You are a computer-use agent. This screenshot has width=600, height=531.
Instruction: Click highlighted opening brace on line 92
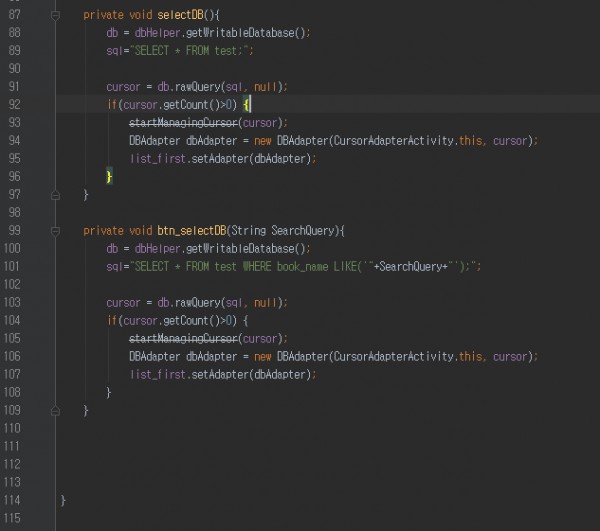(x=246, y=105)
